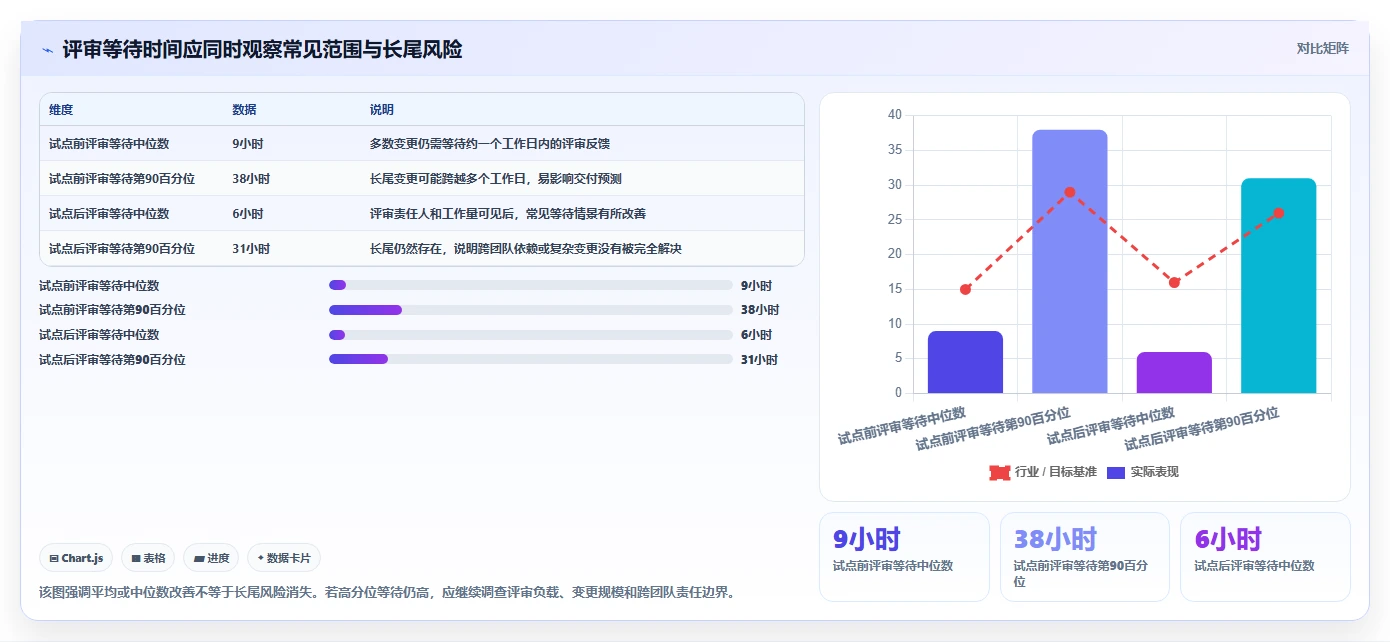Click the red benchmark point at 29

pyautogui.click(x=1070, y=192)
